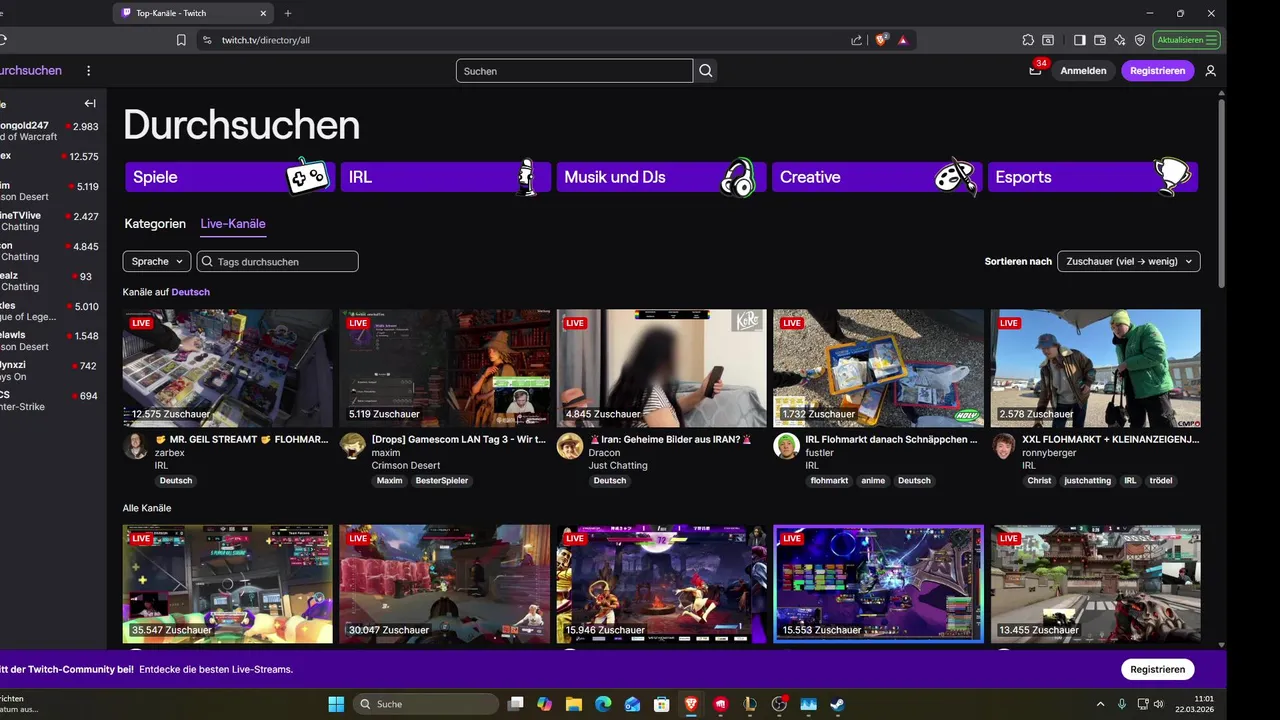Click the Brave Rewards triangle icon

tap(903, 40)
